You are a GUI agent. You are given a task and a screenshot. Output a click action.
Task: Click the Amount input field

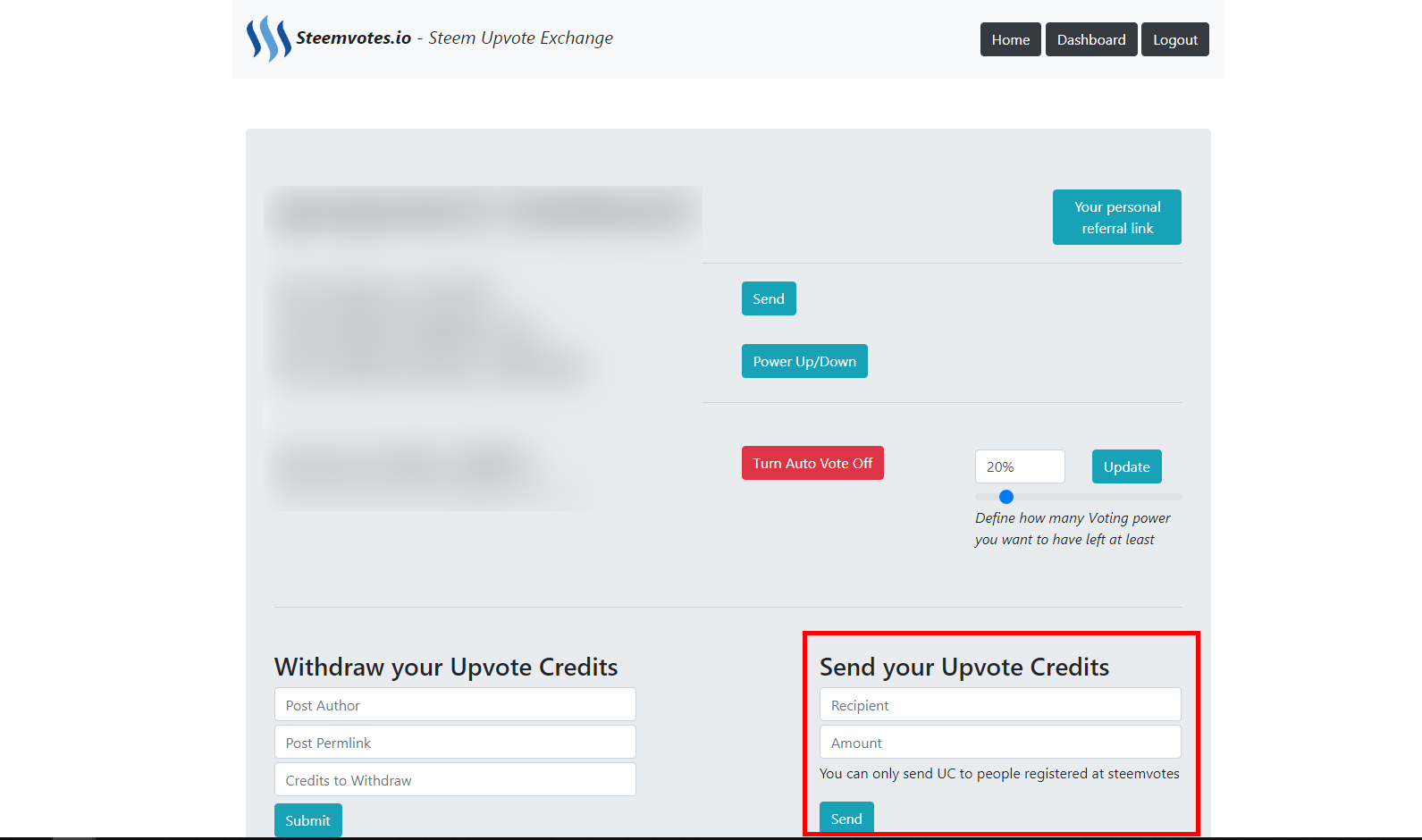pos(1000,743)
